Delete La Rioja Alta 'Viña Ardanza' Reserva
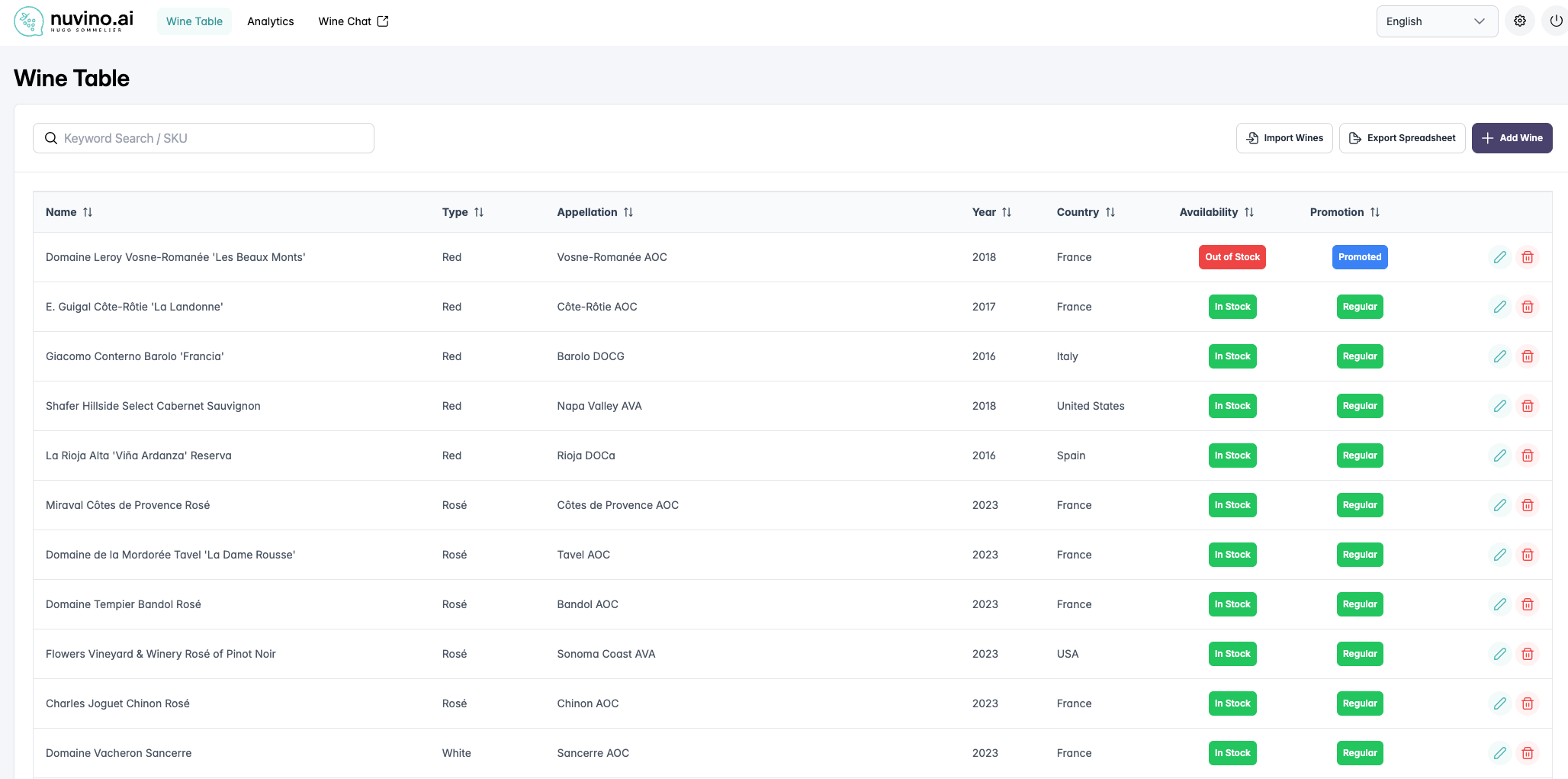This screenshot has height=779, width=1568. click(x=1528, y=455)
